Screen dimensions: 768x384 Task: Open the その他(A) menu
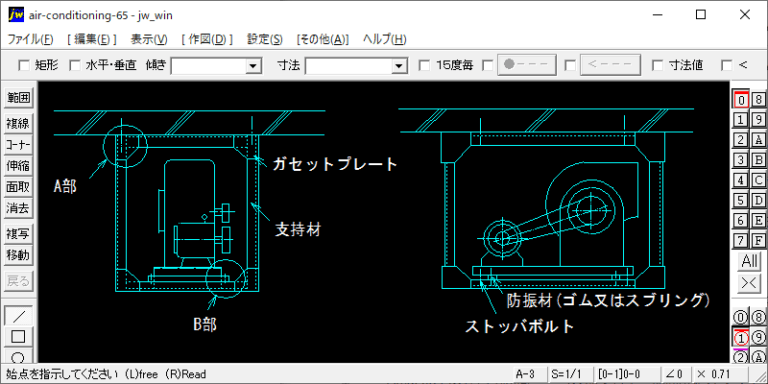[323, 40]
